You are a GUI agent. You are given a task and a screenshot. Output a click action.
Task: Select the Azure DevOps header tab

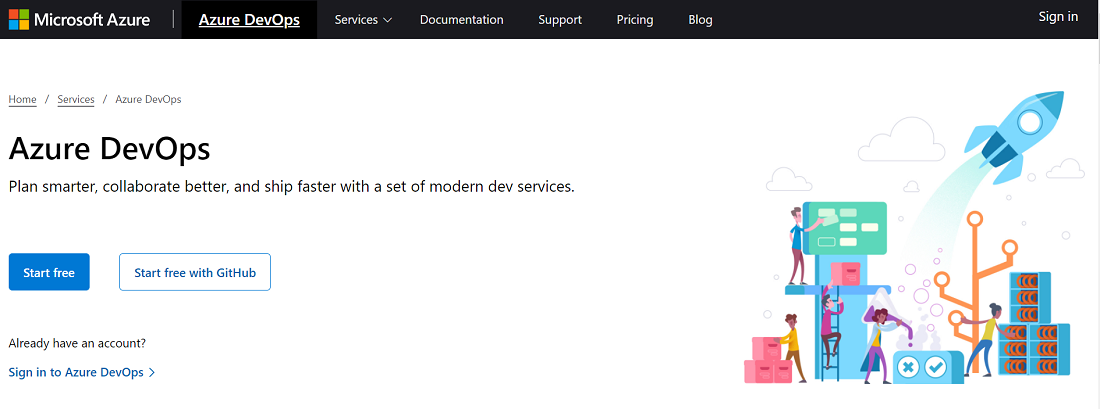coord(249,19)
